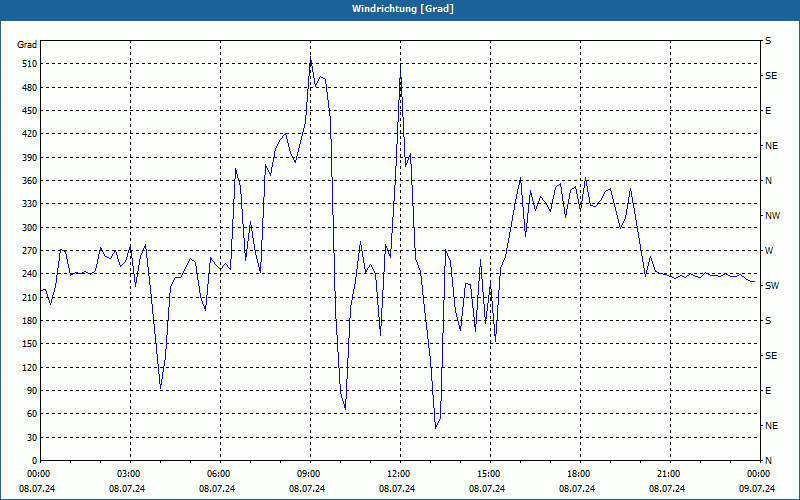The image size is (800, 500).
Task: Choose the y-axis value 60
Action: coord(32,414)
